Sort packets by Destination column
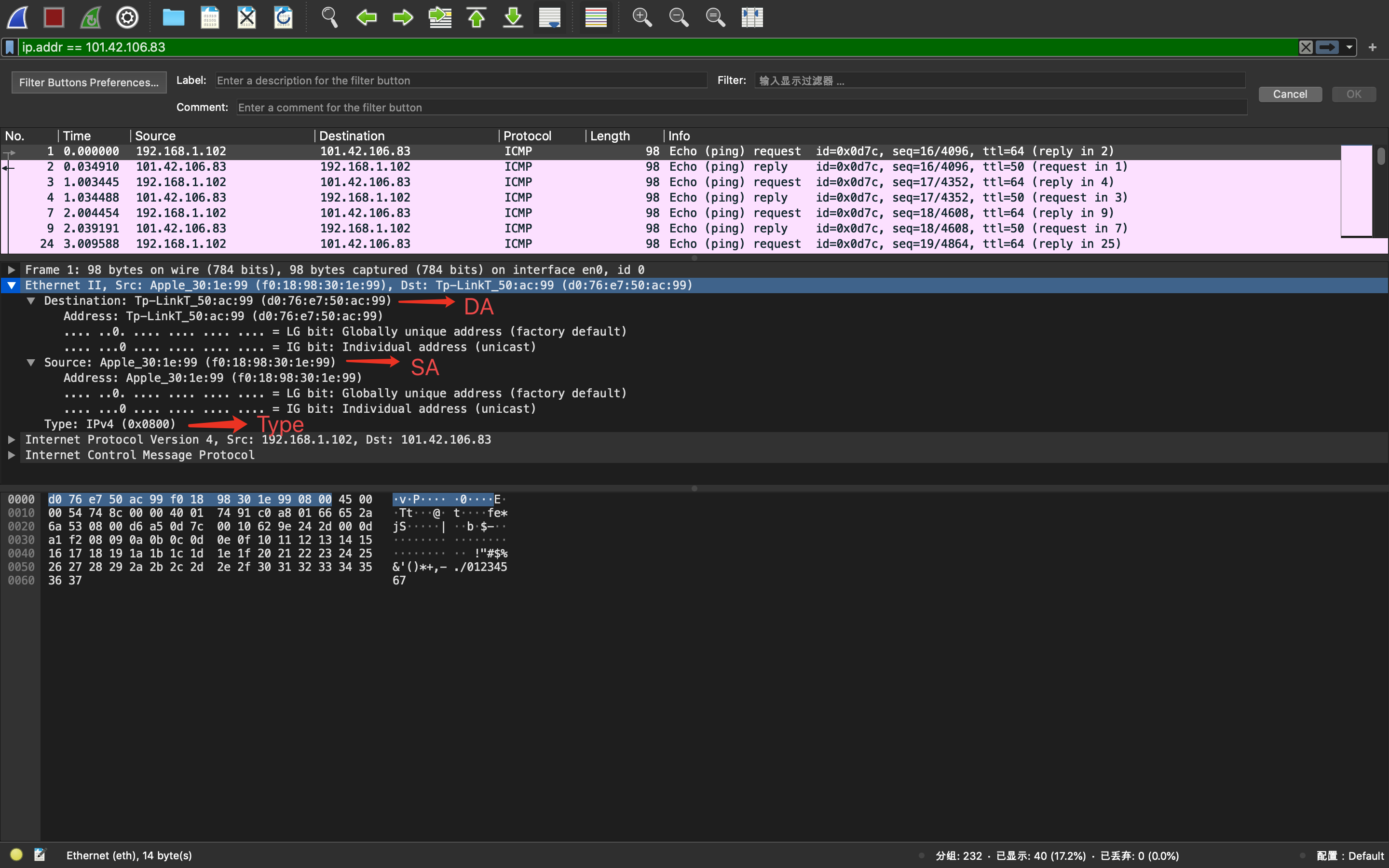 click(x=407, y=136)
